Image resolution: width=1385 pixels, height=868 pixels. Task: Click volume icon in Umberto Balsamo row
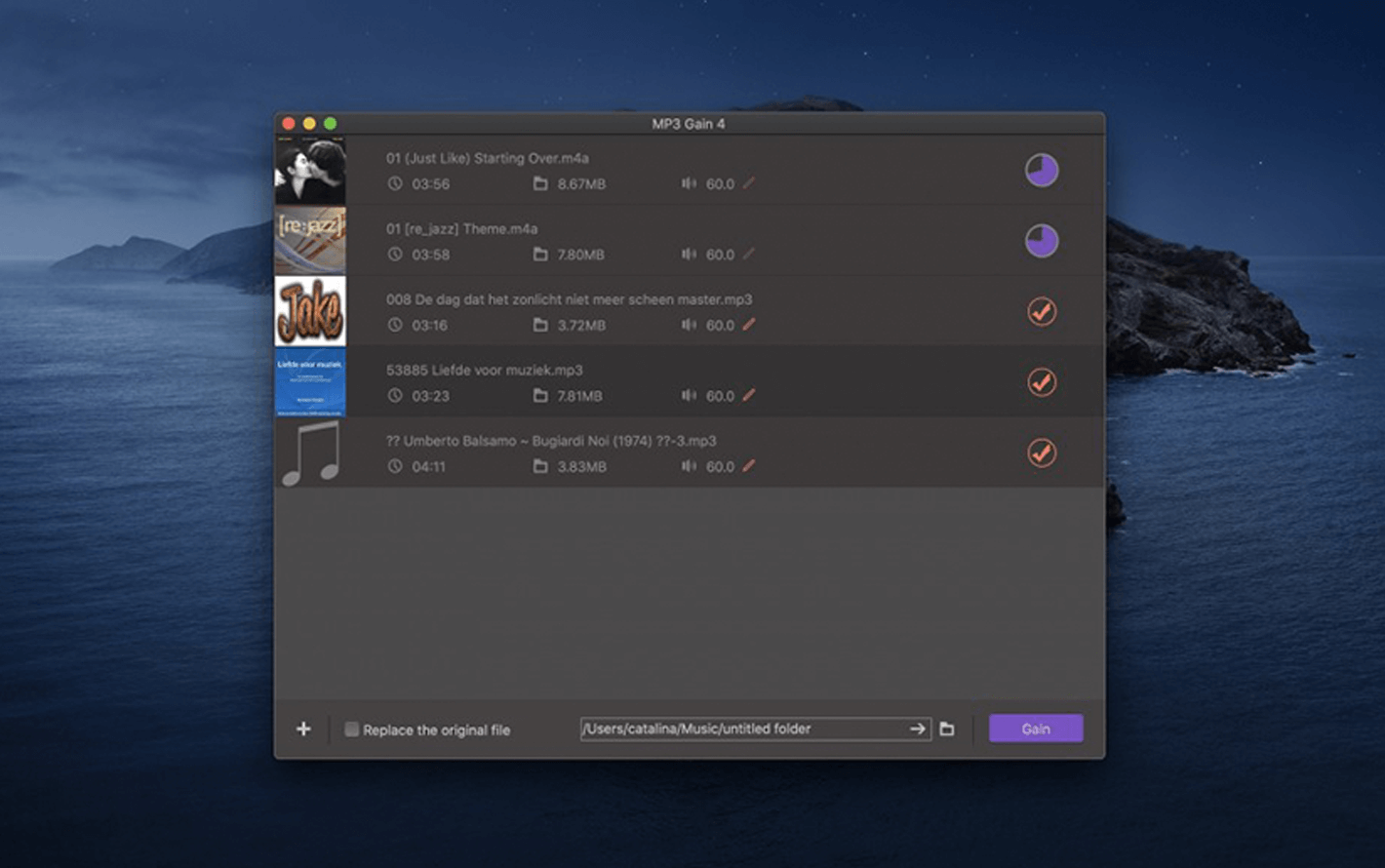(689, 466)
